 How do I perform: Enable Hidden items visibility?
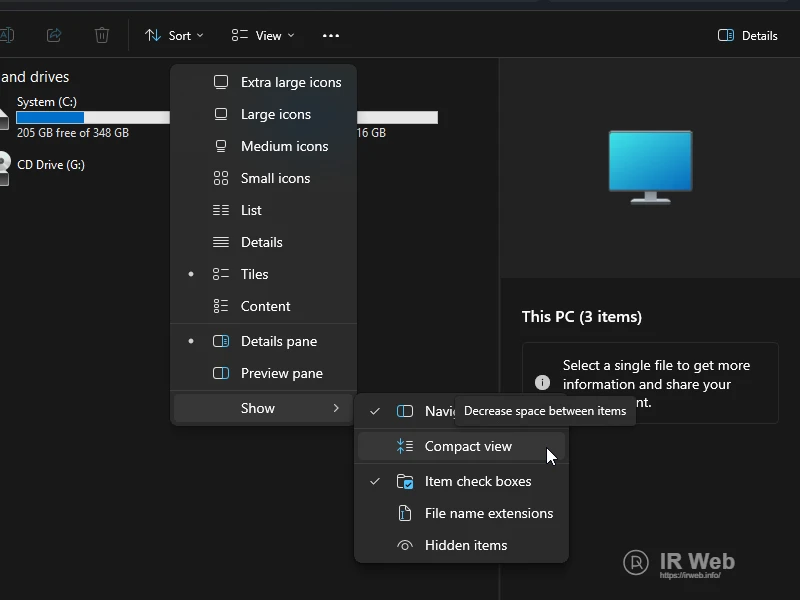[465, 545]
